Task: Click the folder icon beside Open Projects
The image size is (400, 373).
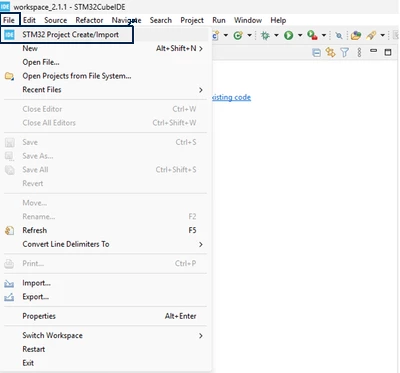Action: click(x=9, y=76)
